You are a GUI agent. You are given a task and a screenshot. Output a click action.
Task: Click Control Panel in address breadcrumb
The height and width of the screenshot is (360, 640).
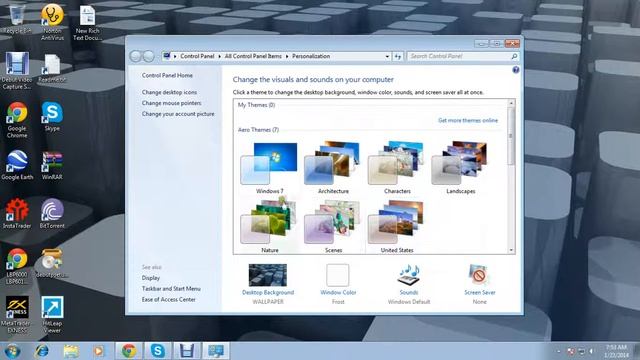pos(197,56)
